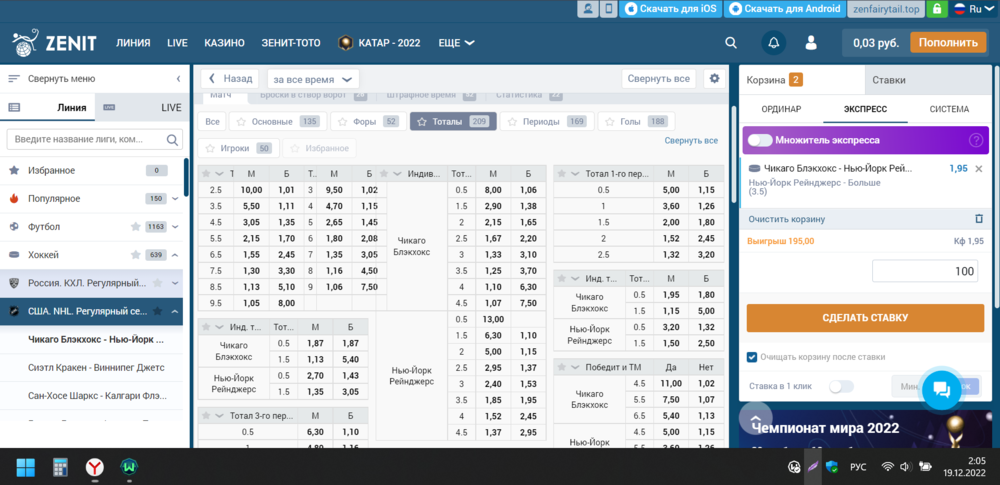The height and width of the screenshot is (485, 1000).
Task: Click Пополнить button
Action: click(x=948, y=43)
